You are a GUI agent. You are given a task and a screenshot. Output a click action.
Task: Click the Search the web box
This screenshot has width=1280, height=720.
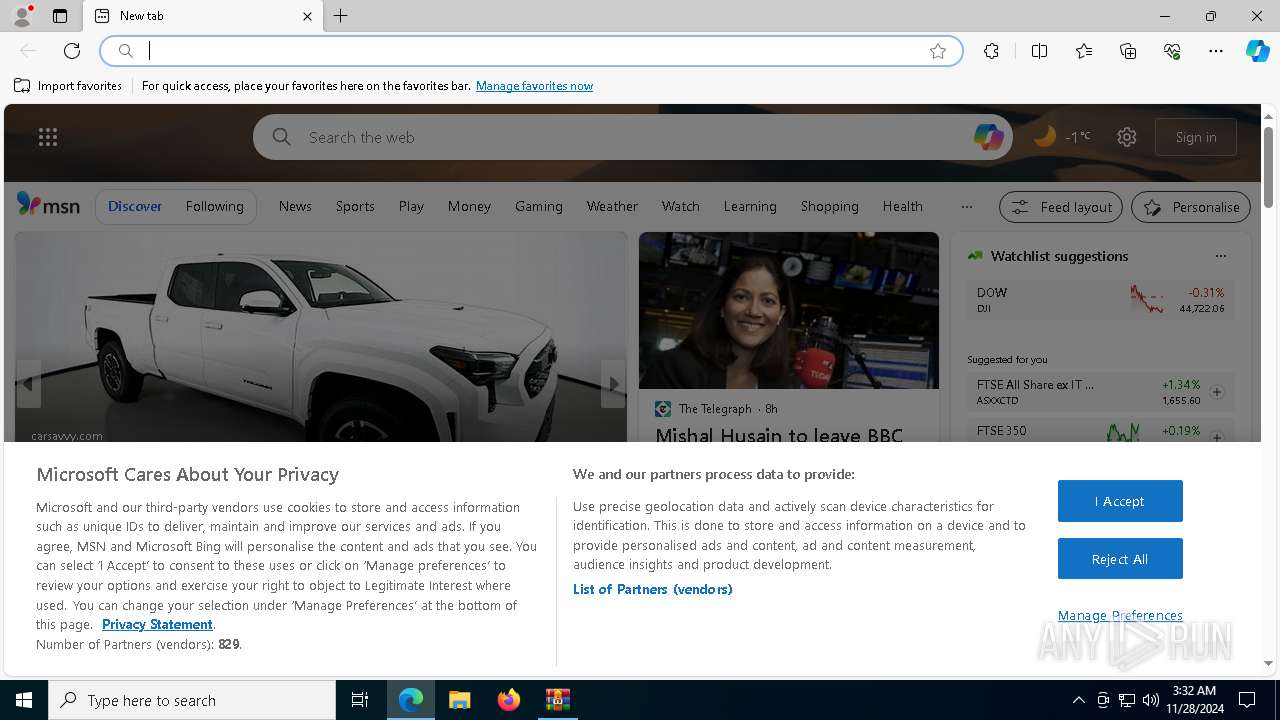(632, 137)
